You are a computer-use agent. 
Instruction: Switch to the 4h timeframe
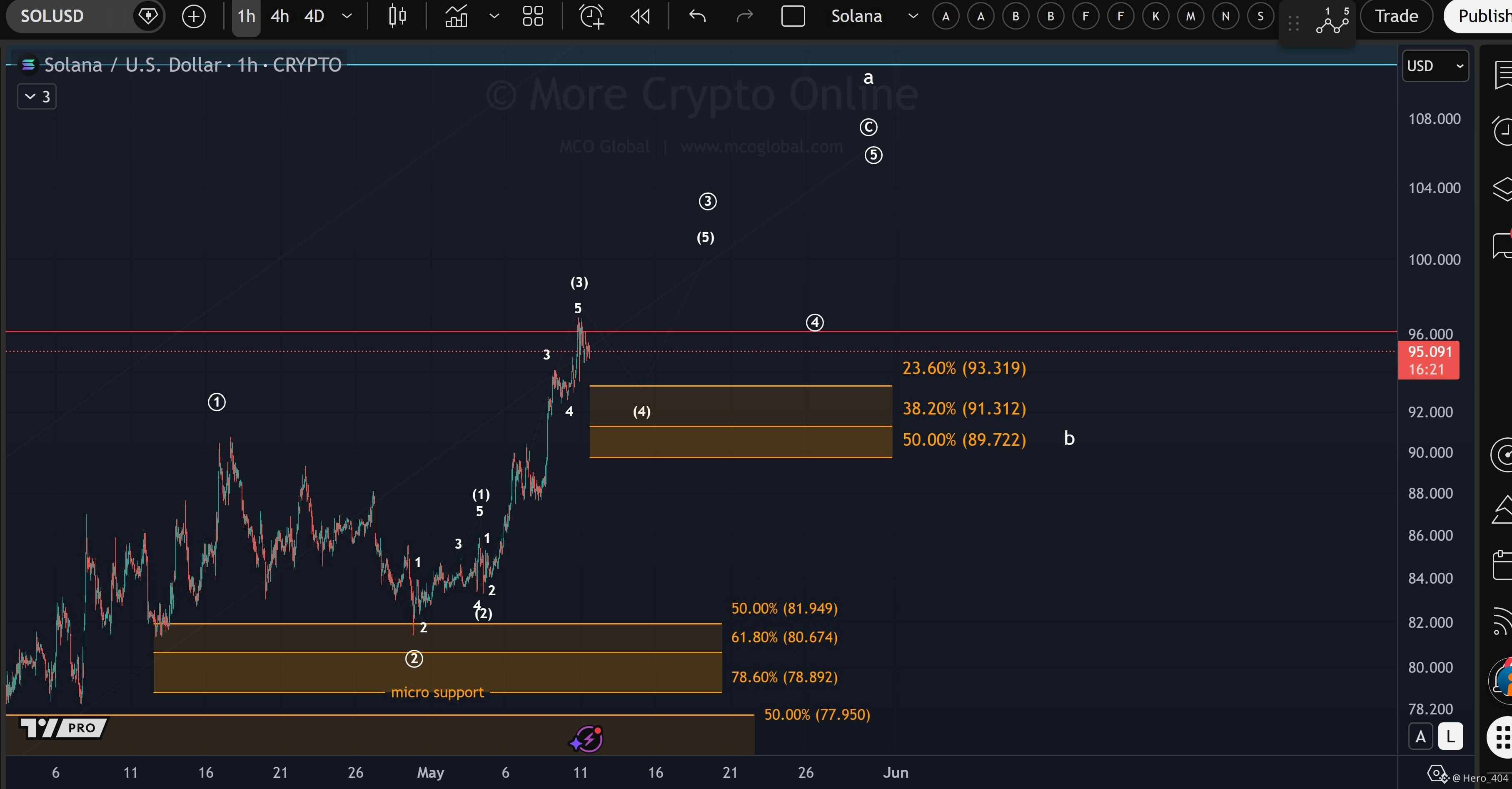click(279, 16)
